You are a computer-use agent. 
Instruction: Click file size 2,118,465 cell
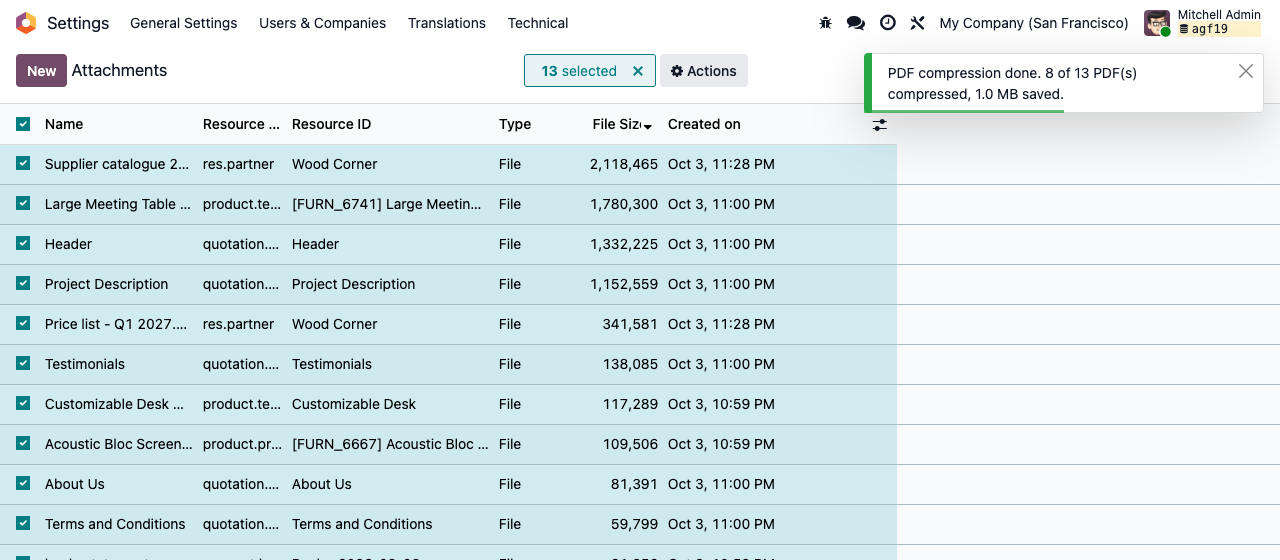coord(624,164)
